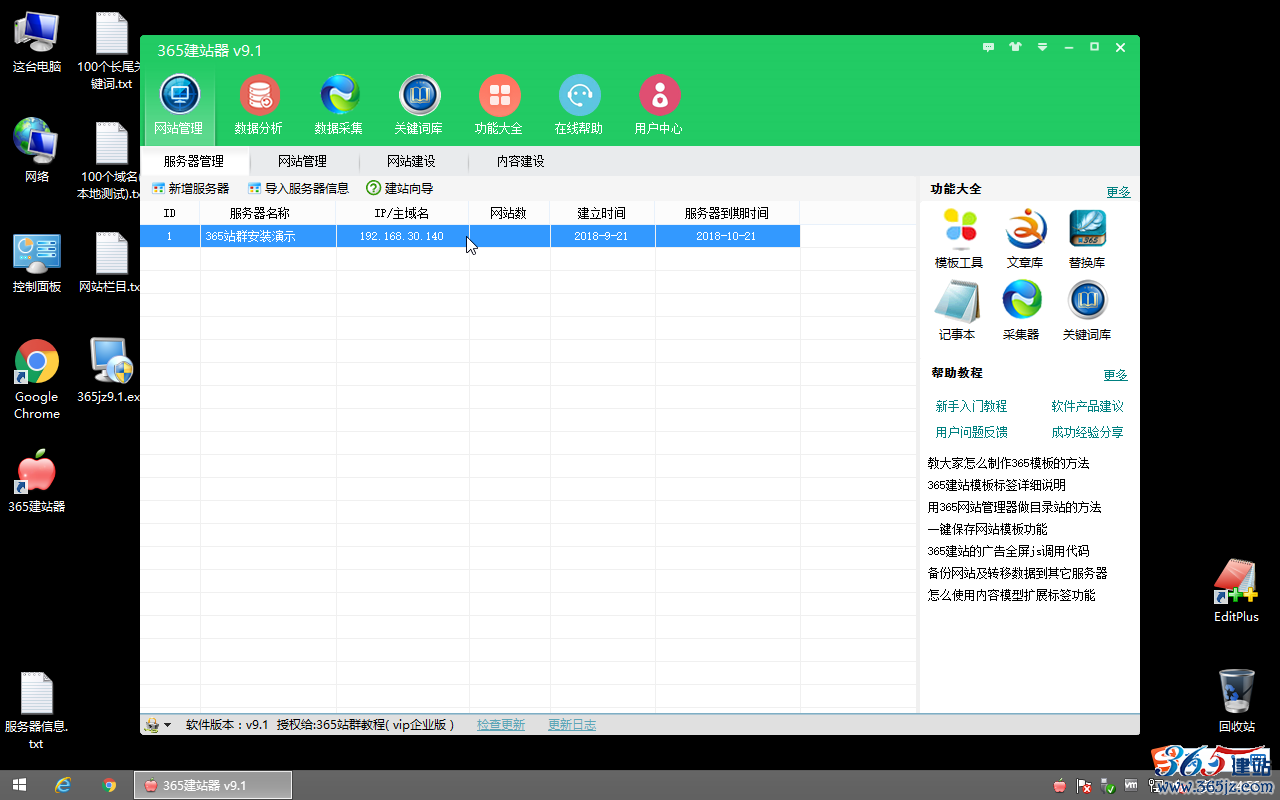The image size is (1280, 800).
Task: Select the 控制面板 desktop icon
Action: tap(37, 263)
